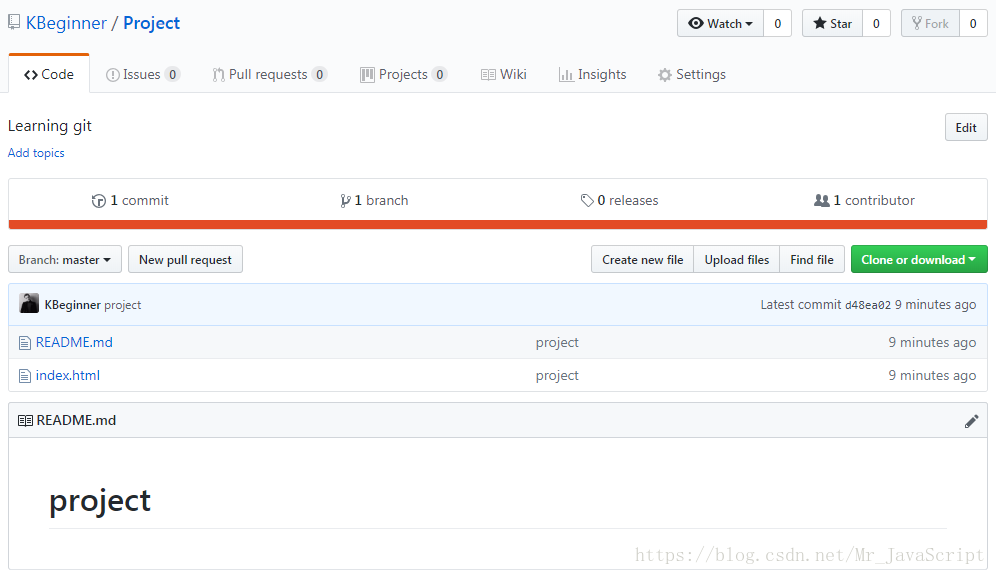Click the 'project' README heading

(100, 501)
